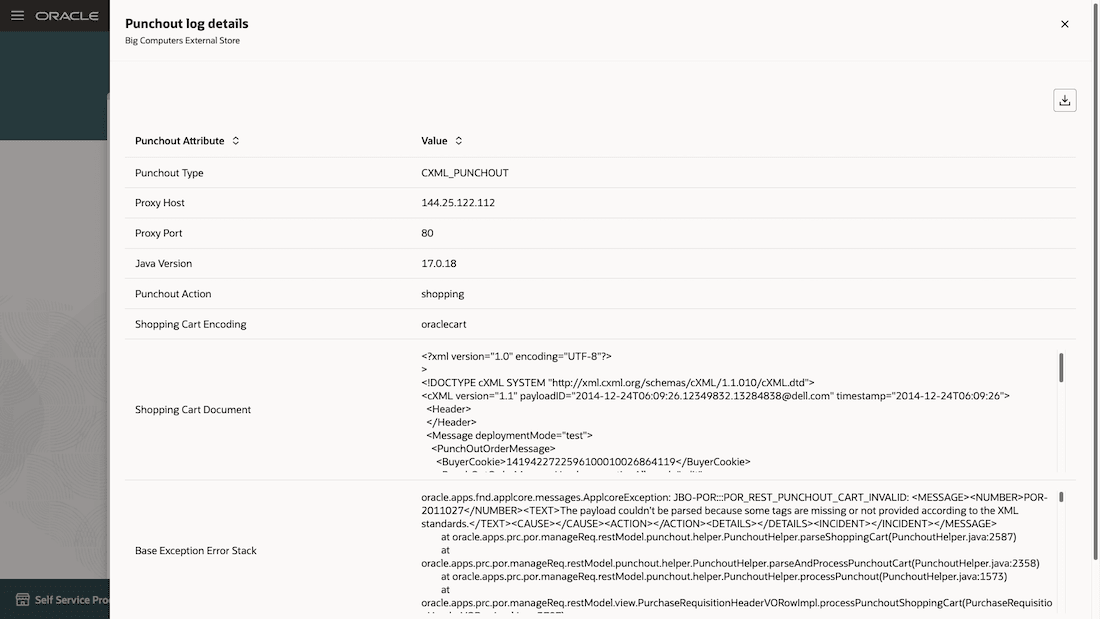The width and height of the screenshot is (1100, 619).
Task: Close the Punchout log details panel
Action: tap(1064, 24)
